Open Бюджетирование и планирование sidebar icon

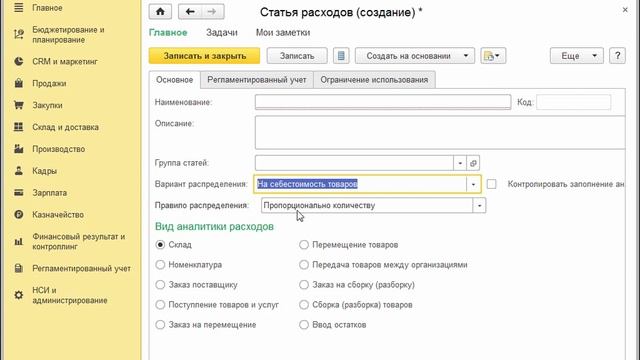point(19,35)
